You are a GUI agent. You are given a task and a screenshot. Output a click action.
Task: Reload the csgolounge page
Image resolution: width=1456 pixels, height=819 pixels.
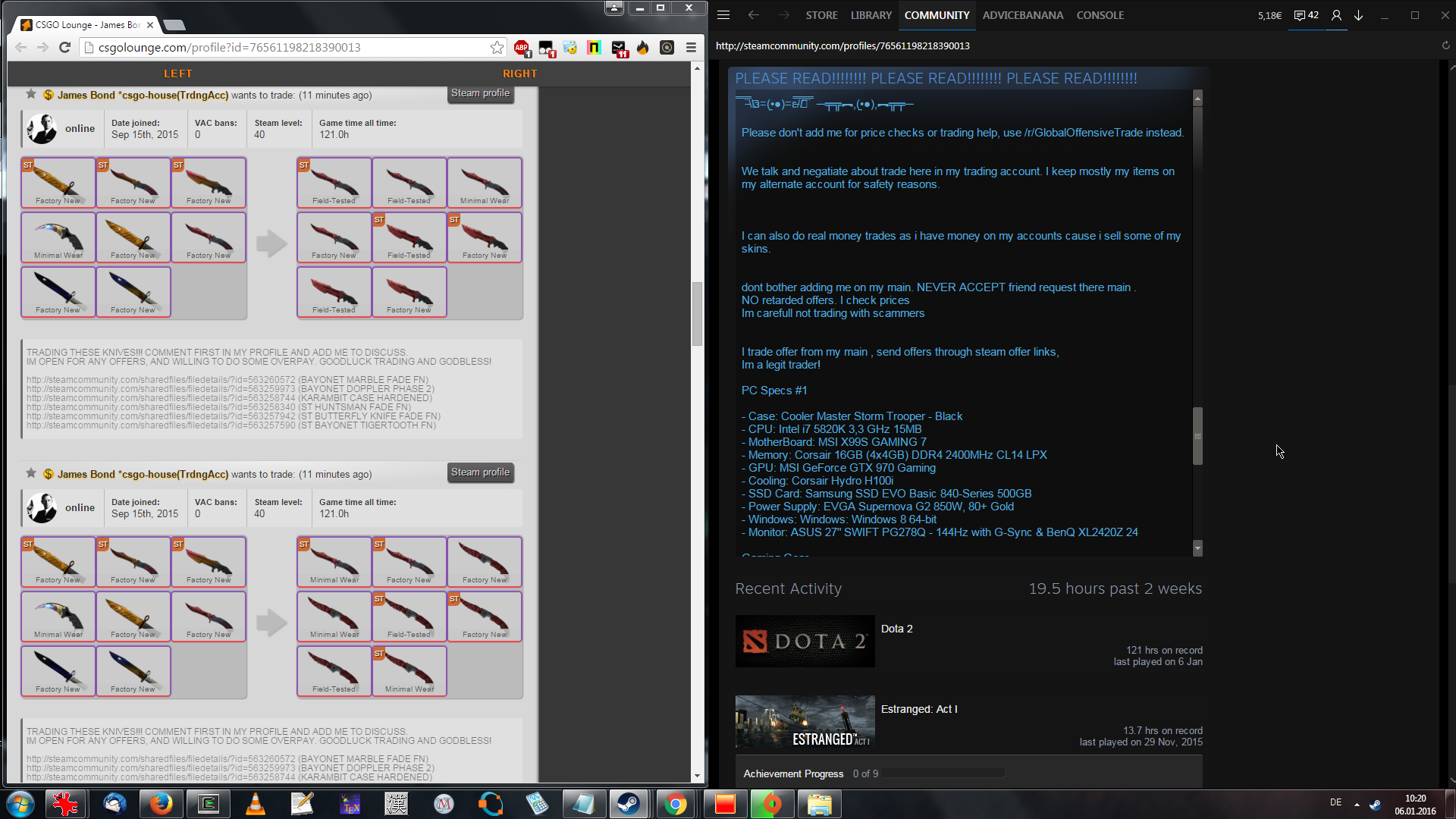point(65,48)
